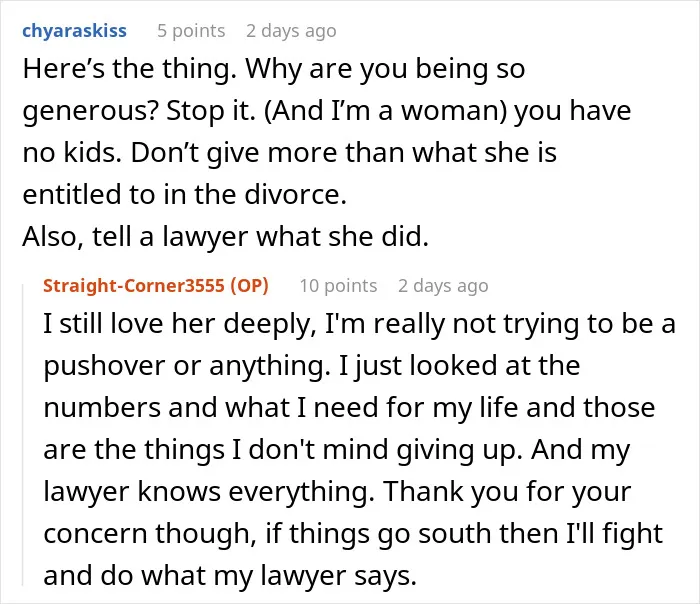This screenshot has height=604, width=700.
Task: Click the line starting "concern though, if things"
Action: pos(353,533)
